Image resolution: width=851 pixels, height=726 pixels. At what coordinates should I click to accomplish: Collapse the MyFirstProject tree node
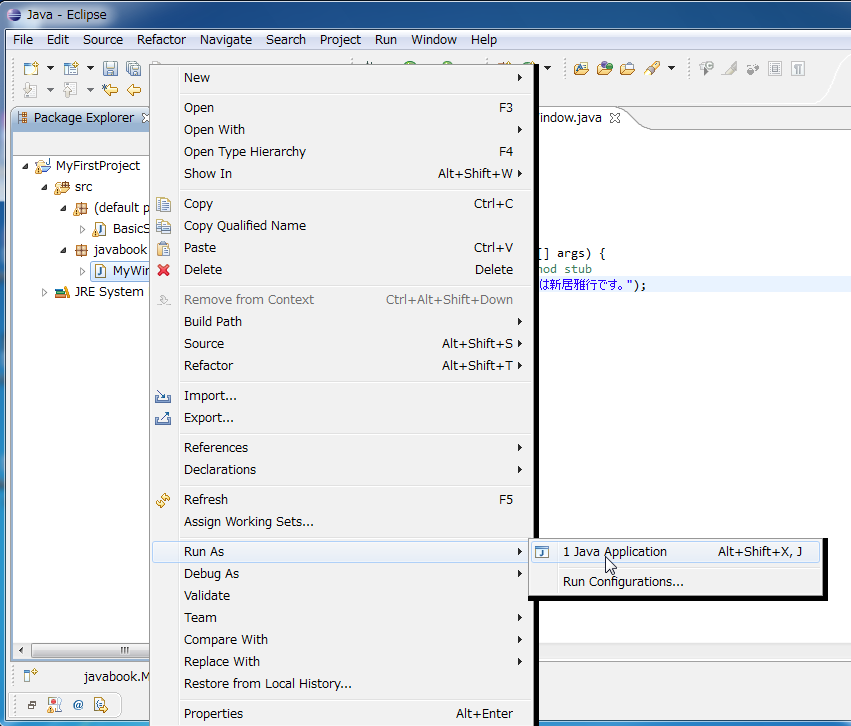tap(26, 166)
